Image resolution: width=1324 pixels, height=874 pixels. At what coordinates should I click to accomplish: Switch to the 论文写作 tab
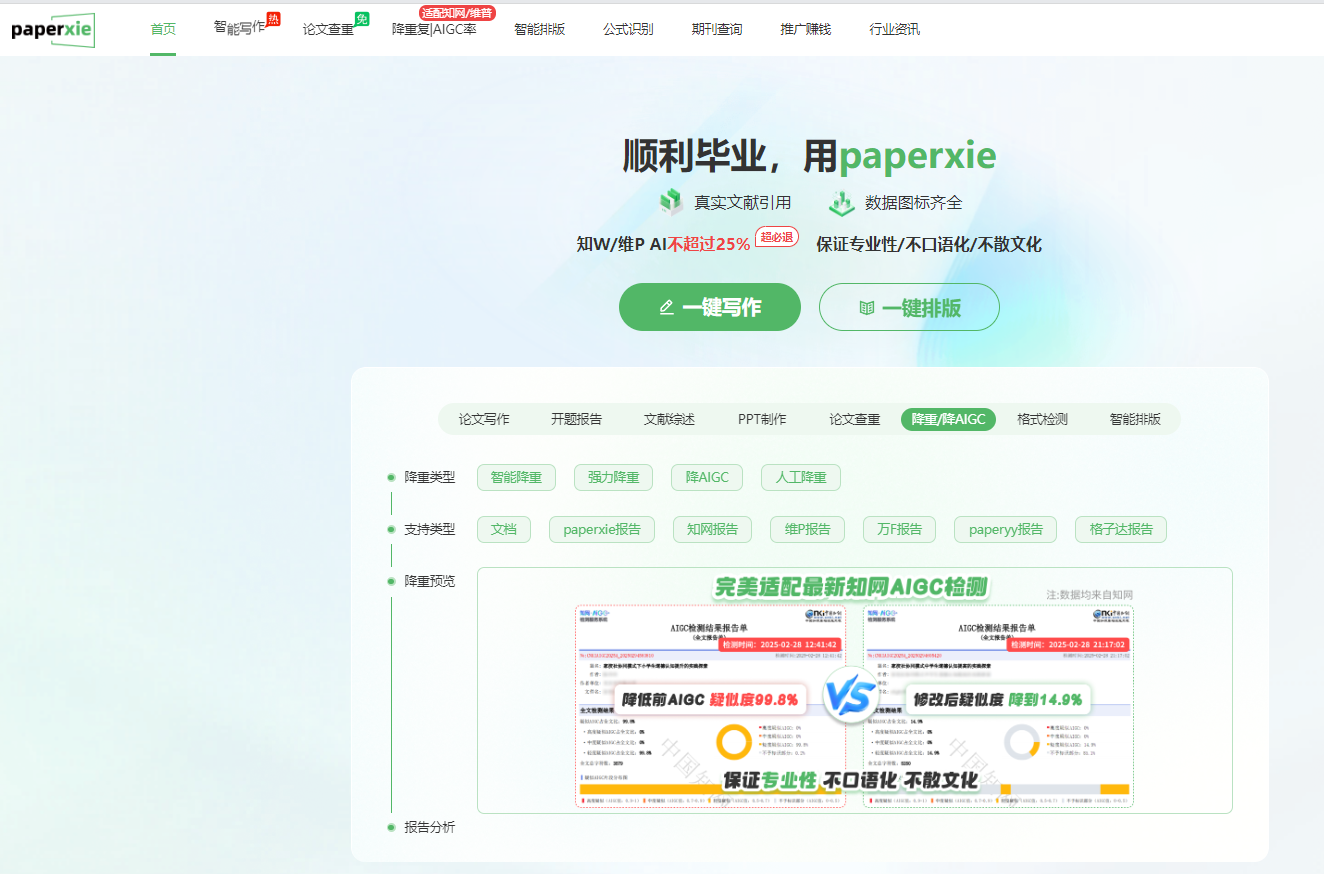(x=484, y=419)
